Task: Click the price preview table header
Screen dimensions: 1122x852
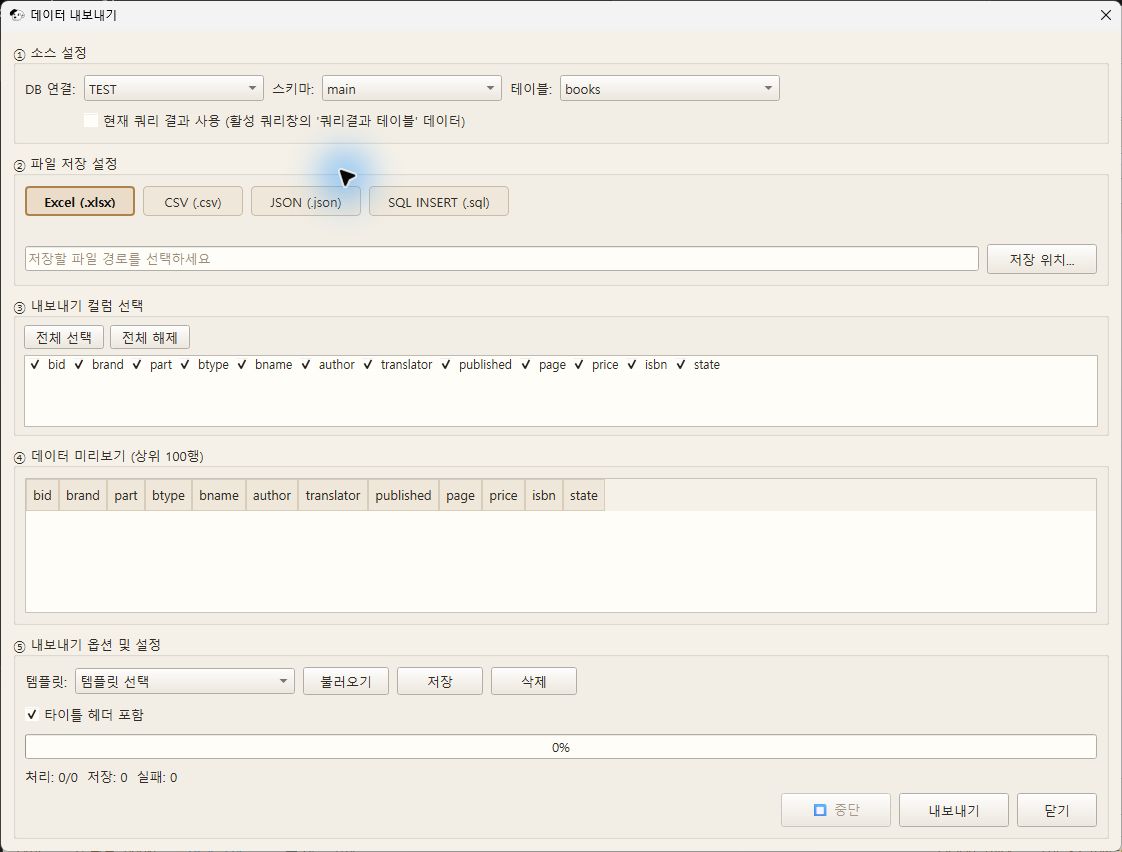Action: tap(503, 495)
